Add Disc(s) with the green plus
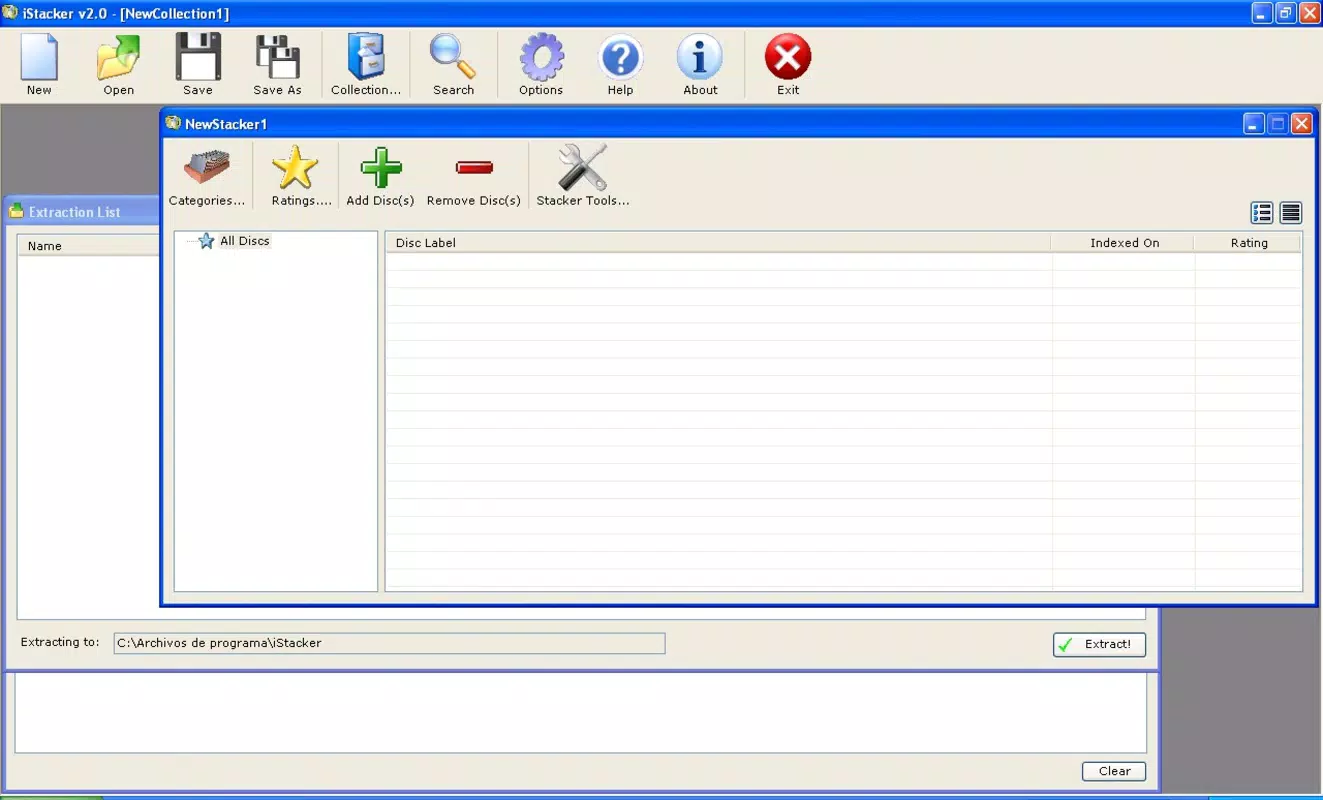This screenshot has width=1323, height=800. [380, 176]
